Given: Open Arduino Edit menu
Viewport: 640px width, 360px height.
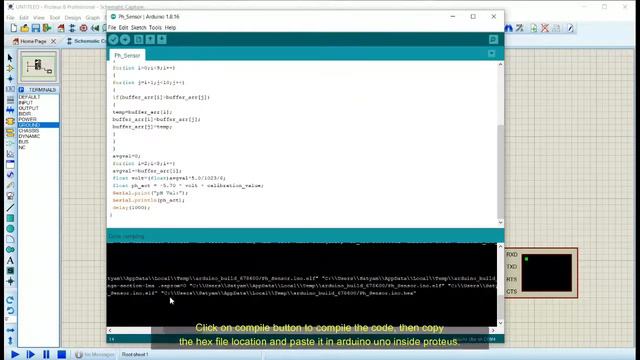Looking at the screenshot, I should pyautogui.click(x=123, y=28).
